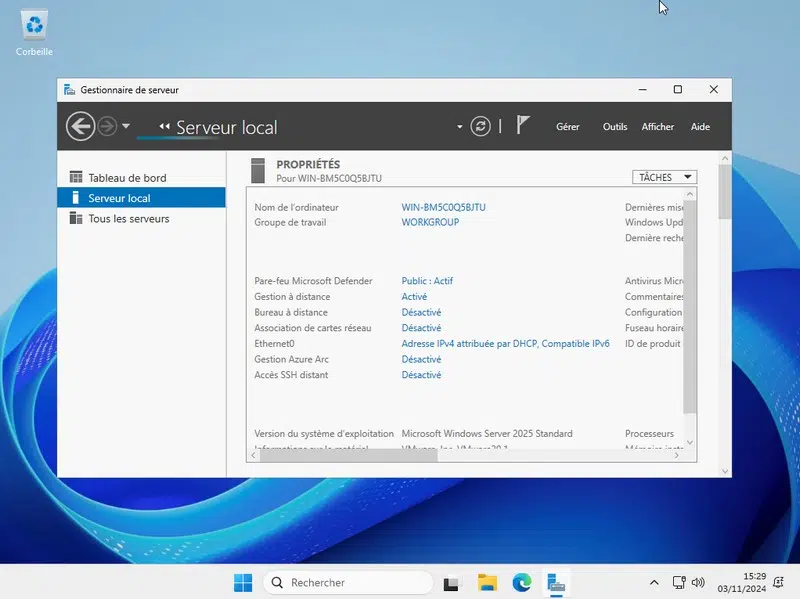The image size is (800, 599).
Task: Click the WORKGROUP link
Action: (x=430, y=222)
